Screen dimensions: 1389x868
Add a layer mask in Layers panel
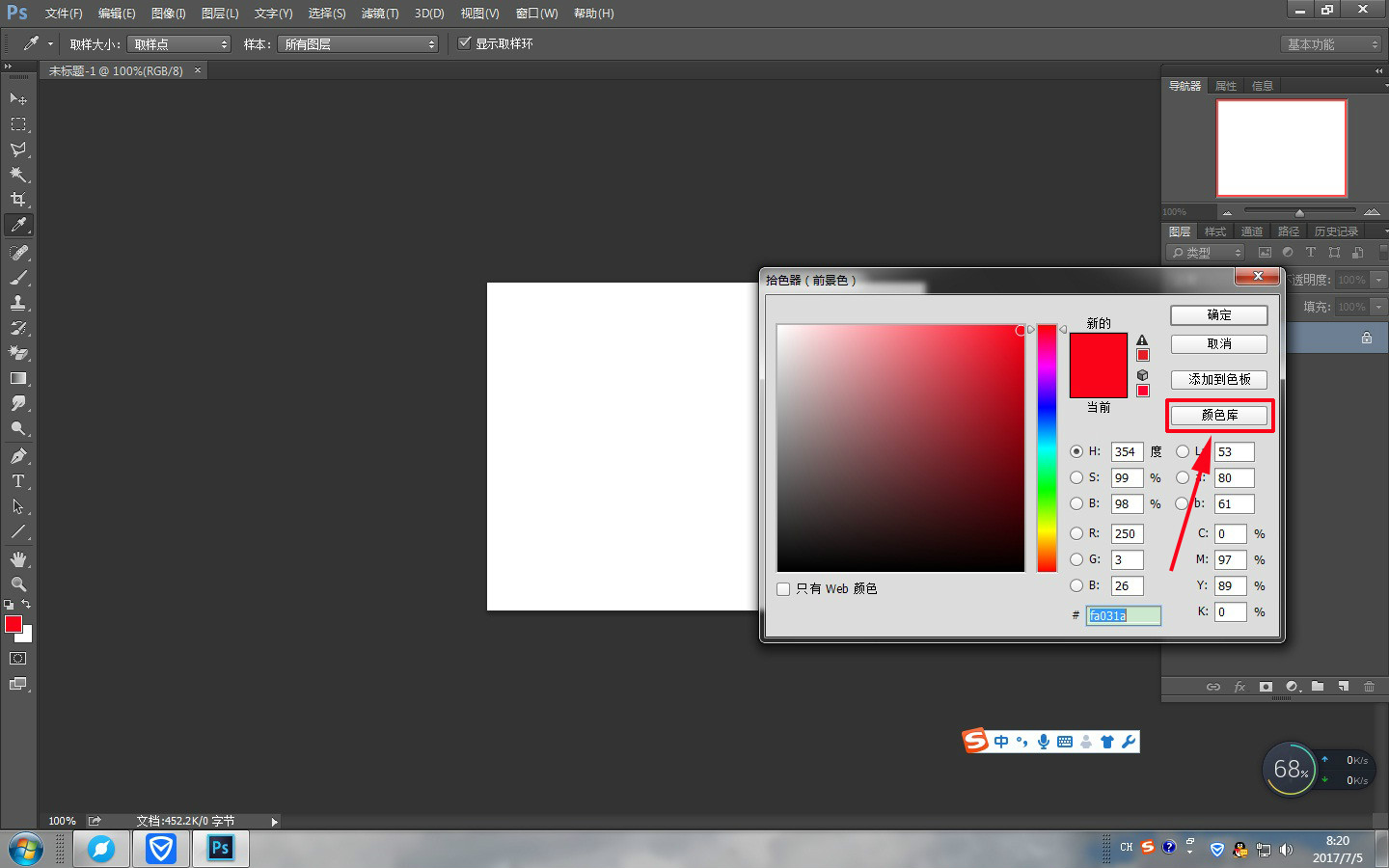pos(1266,687)
